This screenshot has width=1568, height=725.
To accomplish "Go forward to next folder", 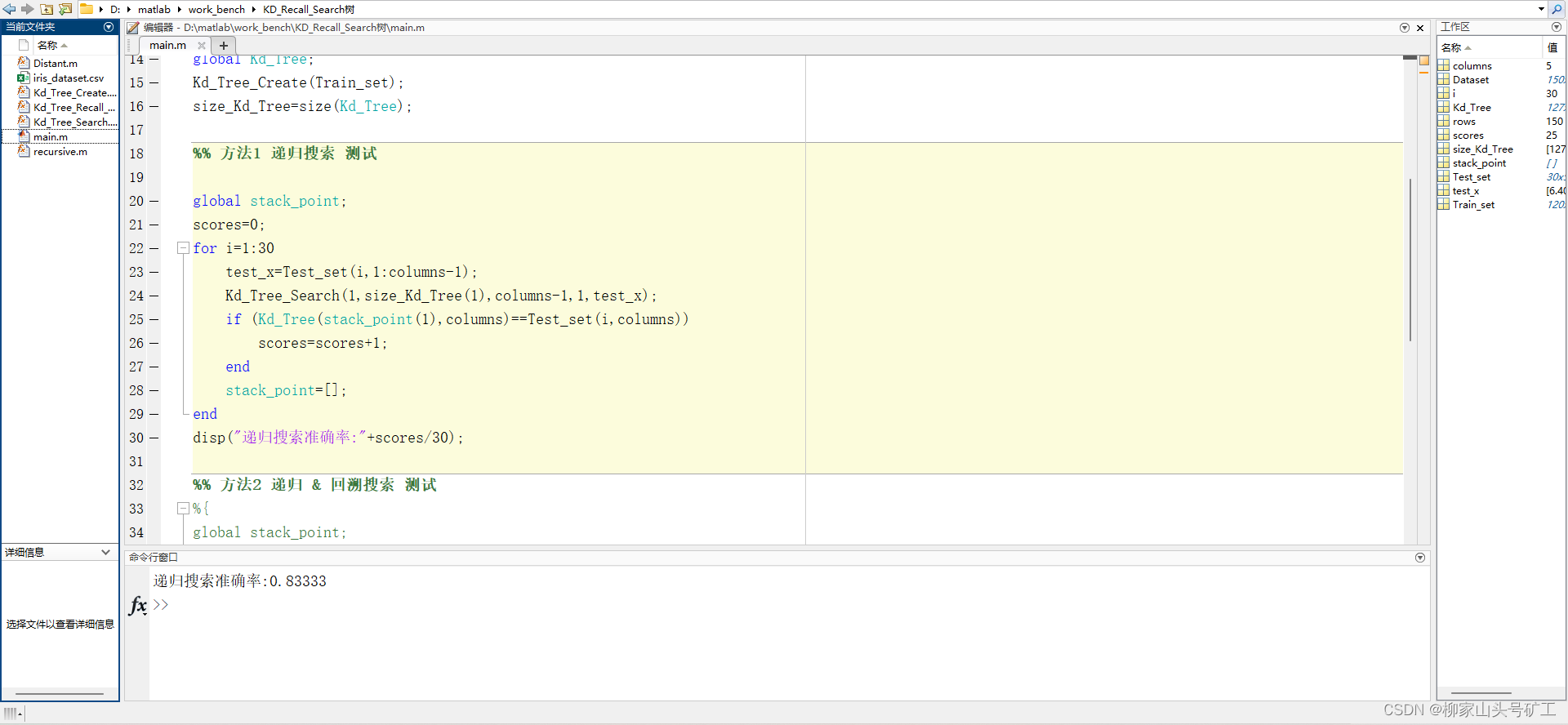I will point(28,9).
